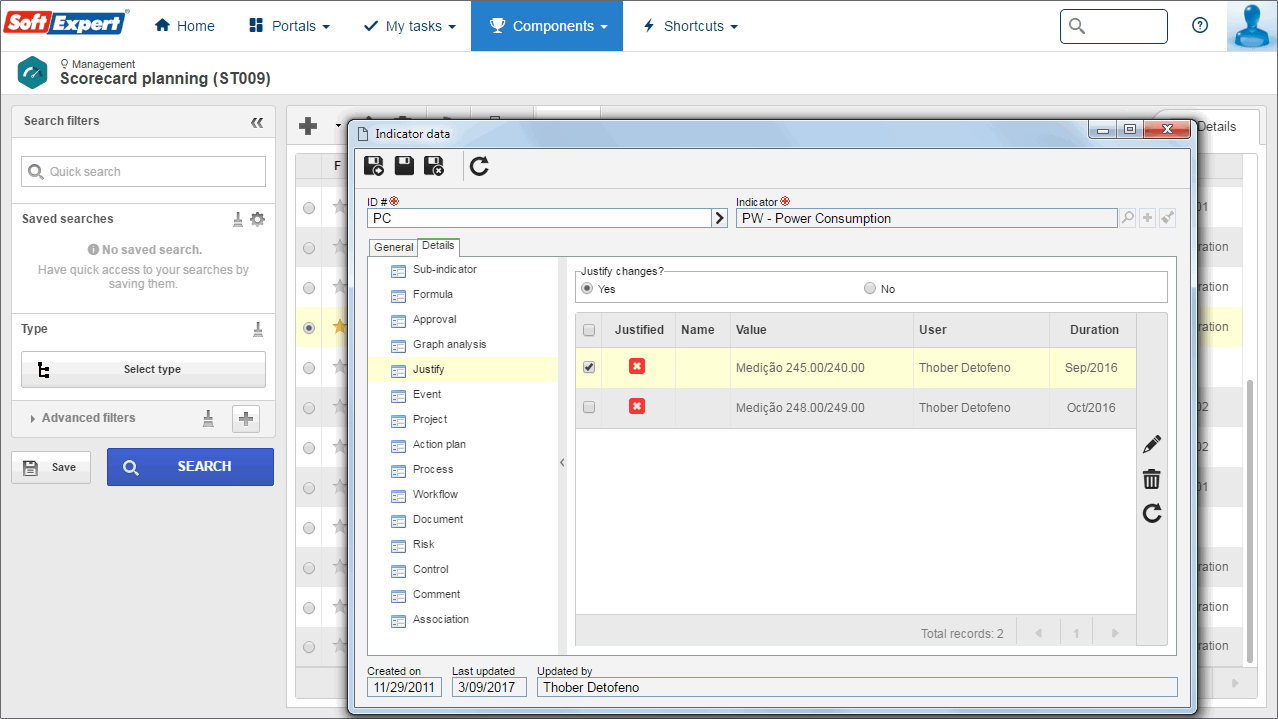
Task: Click the magnifier icon next to Indicator field
Action: (x=1128, y=218)
